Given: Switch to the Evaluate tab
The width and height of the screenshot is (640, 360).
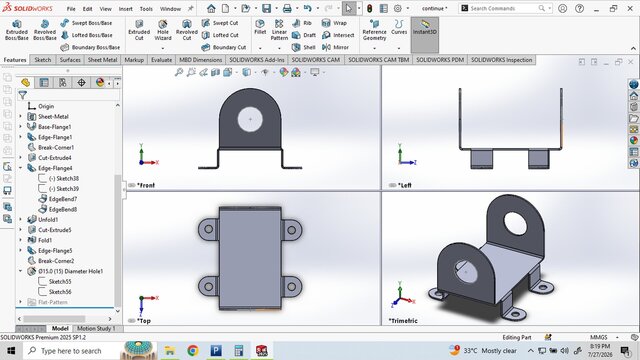Looking at the screenshot, I should [162, 60].
